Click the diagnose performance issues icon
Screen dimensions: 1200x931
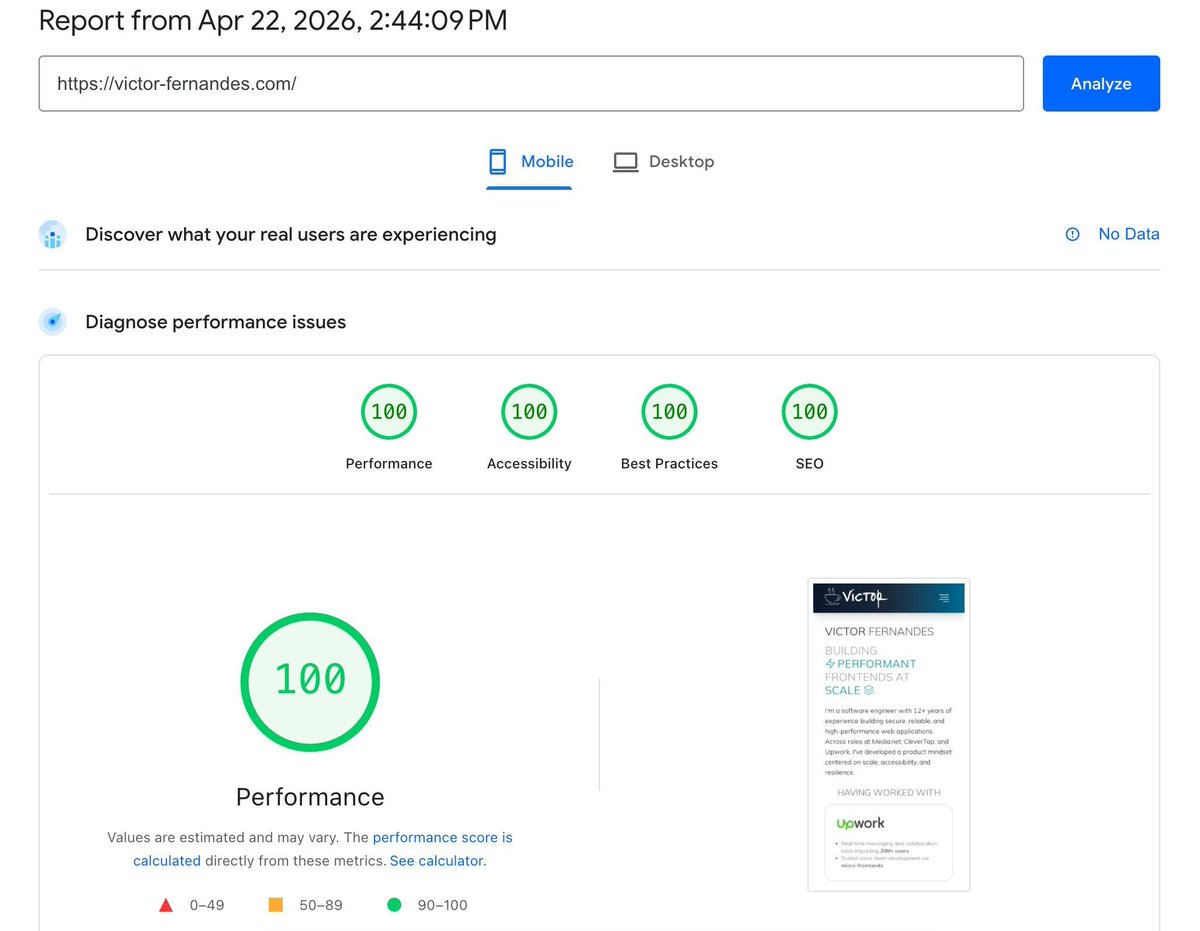pos(53,322)
